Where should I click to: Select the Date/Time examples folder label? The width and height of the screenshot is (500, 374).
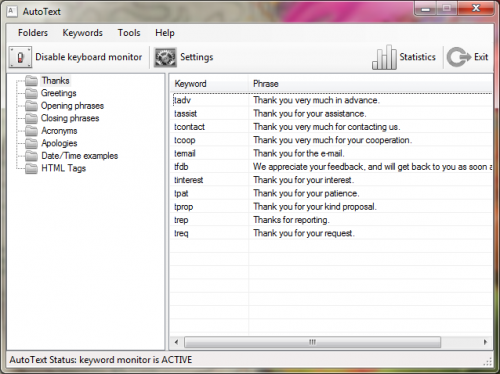pyautogui.click(x=79, y=156)
